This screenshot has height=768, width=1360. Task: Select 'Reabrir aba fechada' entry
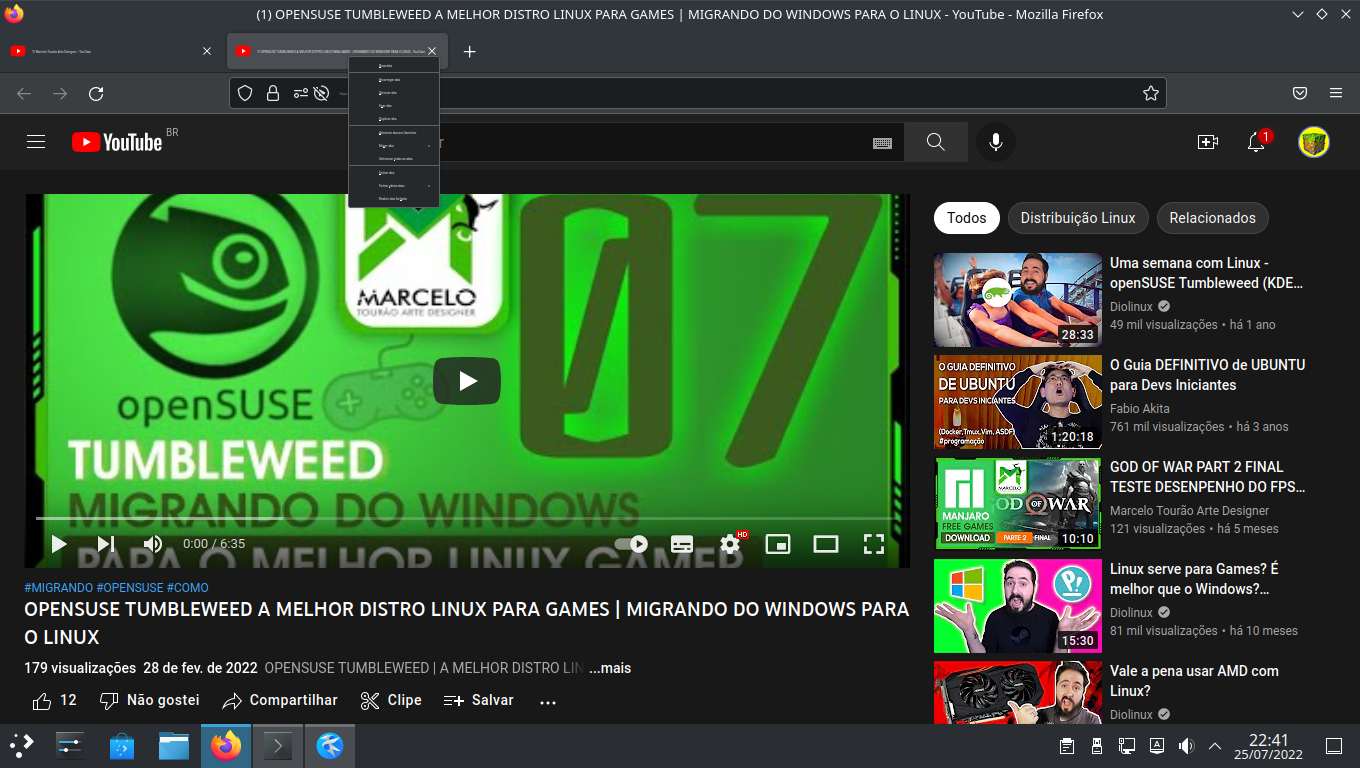[x=393, y=199]
